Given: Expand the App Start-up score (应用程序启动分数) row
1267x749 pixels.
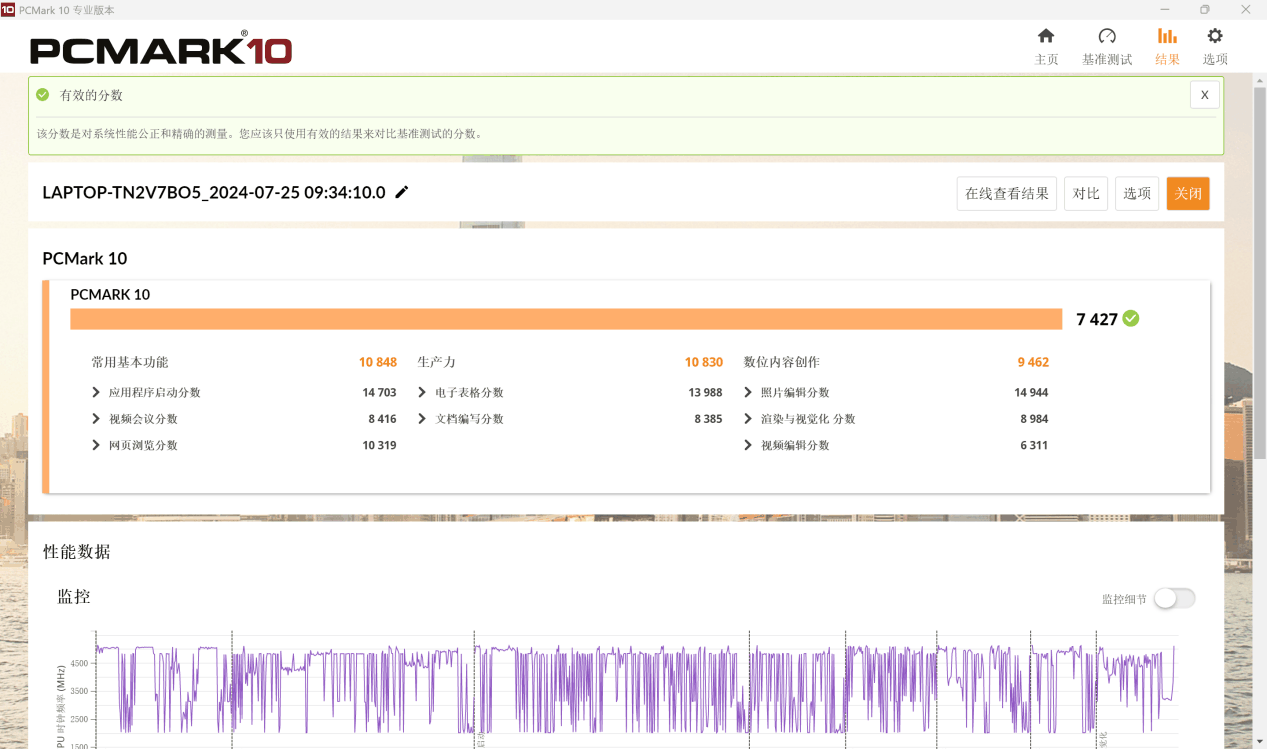Looking at the screenshot, I should click(96, 393).
